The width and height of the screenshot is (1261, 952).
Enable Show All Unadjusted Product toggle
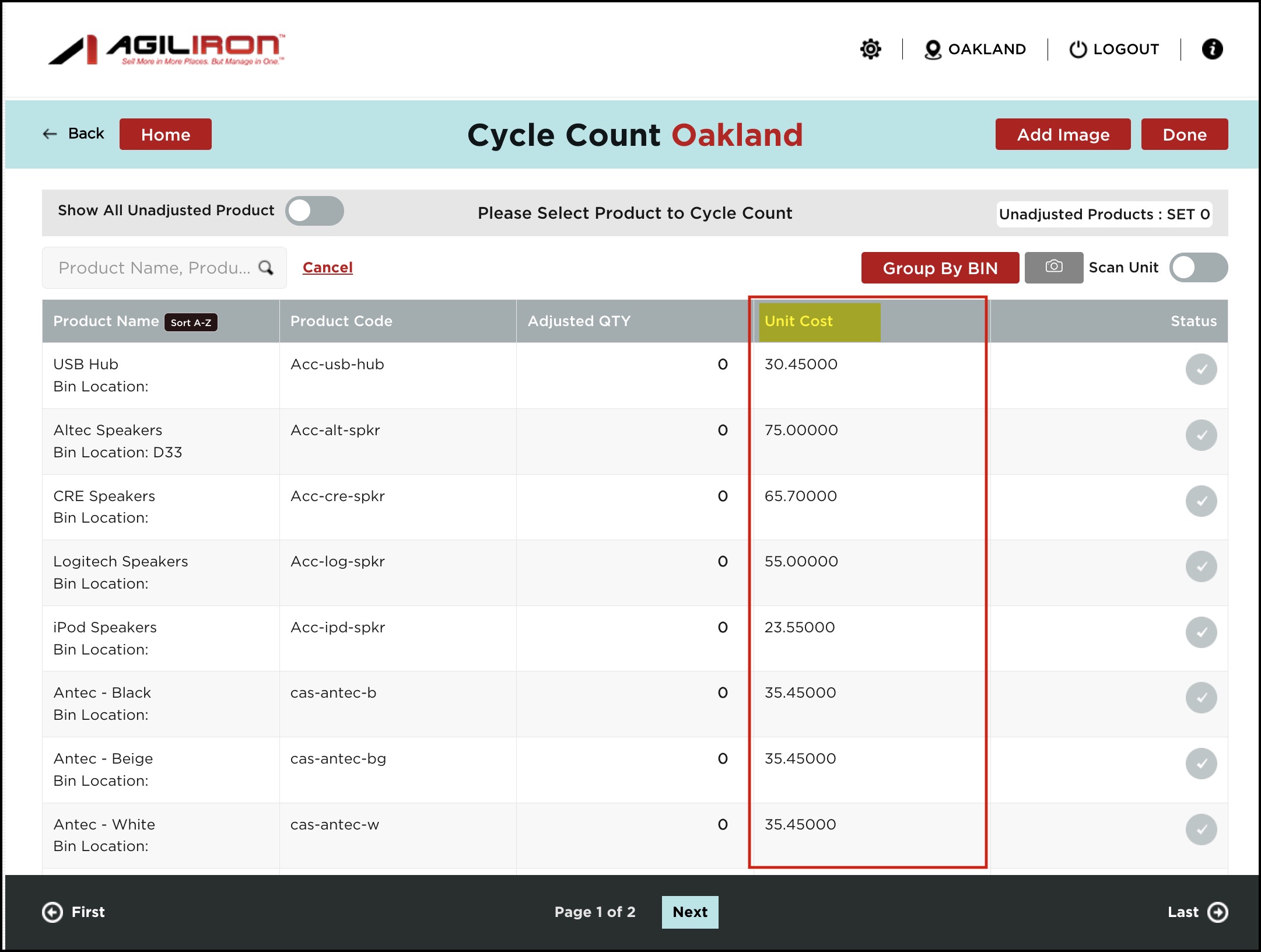point(314,211)
